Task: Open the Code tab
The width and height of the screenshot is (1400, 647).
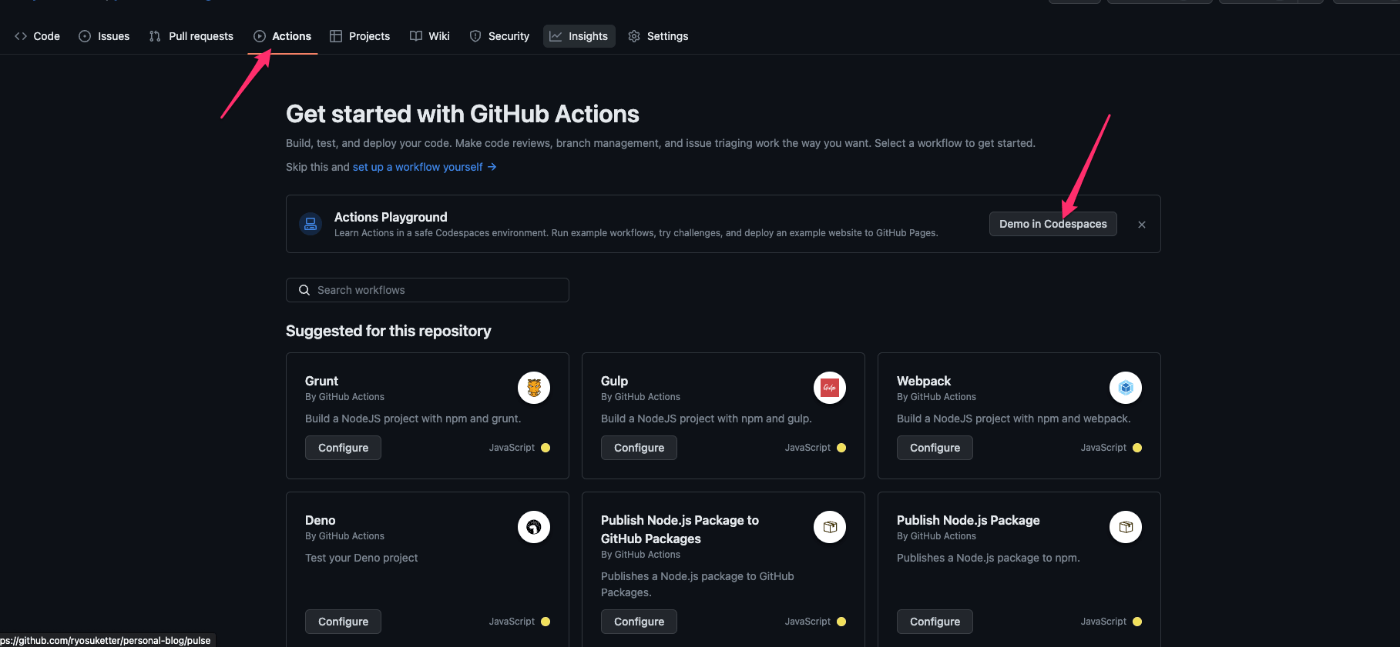Action: coord(37,36)
